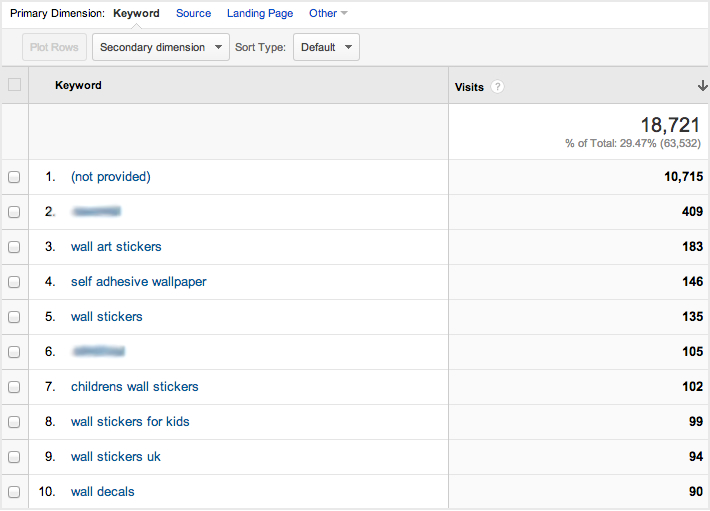Viewport: 710px width, 511px height.
Task: Check the box for the (not provided) row
Action: click(x=14, y=177)
